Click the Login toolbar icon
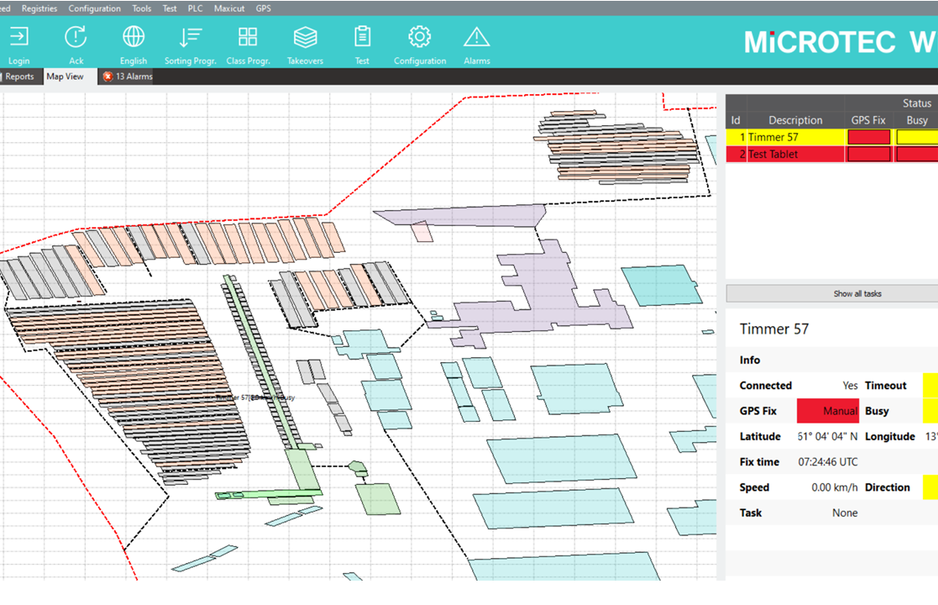The width and height of the screenshot is (938, 605). (19, 38)
